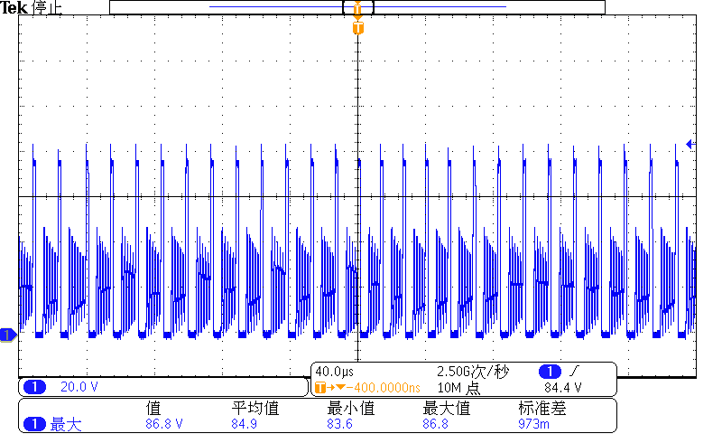Click the 20.0 V vertical scale readout
The height and width of the screenshot is (434, 722).
click(x=79, y=387)
